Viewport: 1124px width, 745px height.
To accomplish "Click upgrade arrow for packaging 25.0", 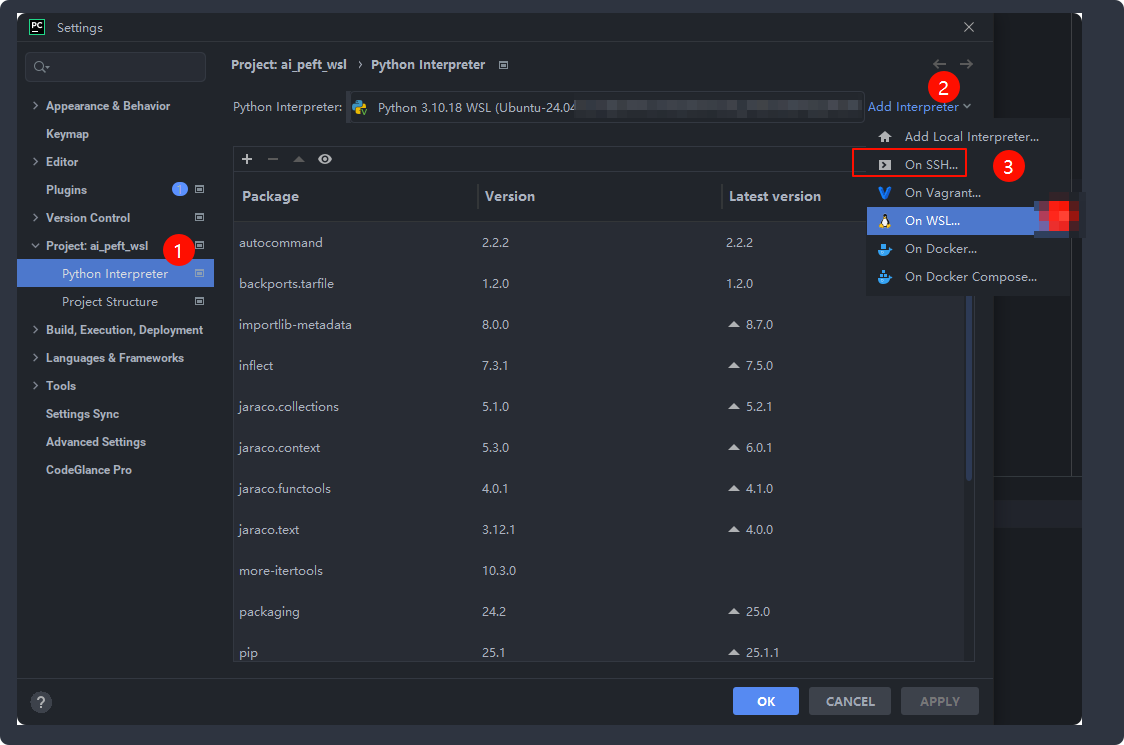I will coord(733,612).
